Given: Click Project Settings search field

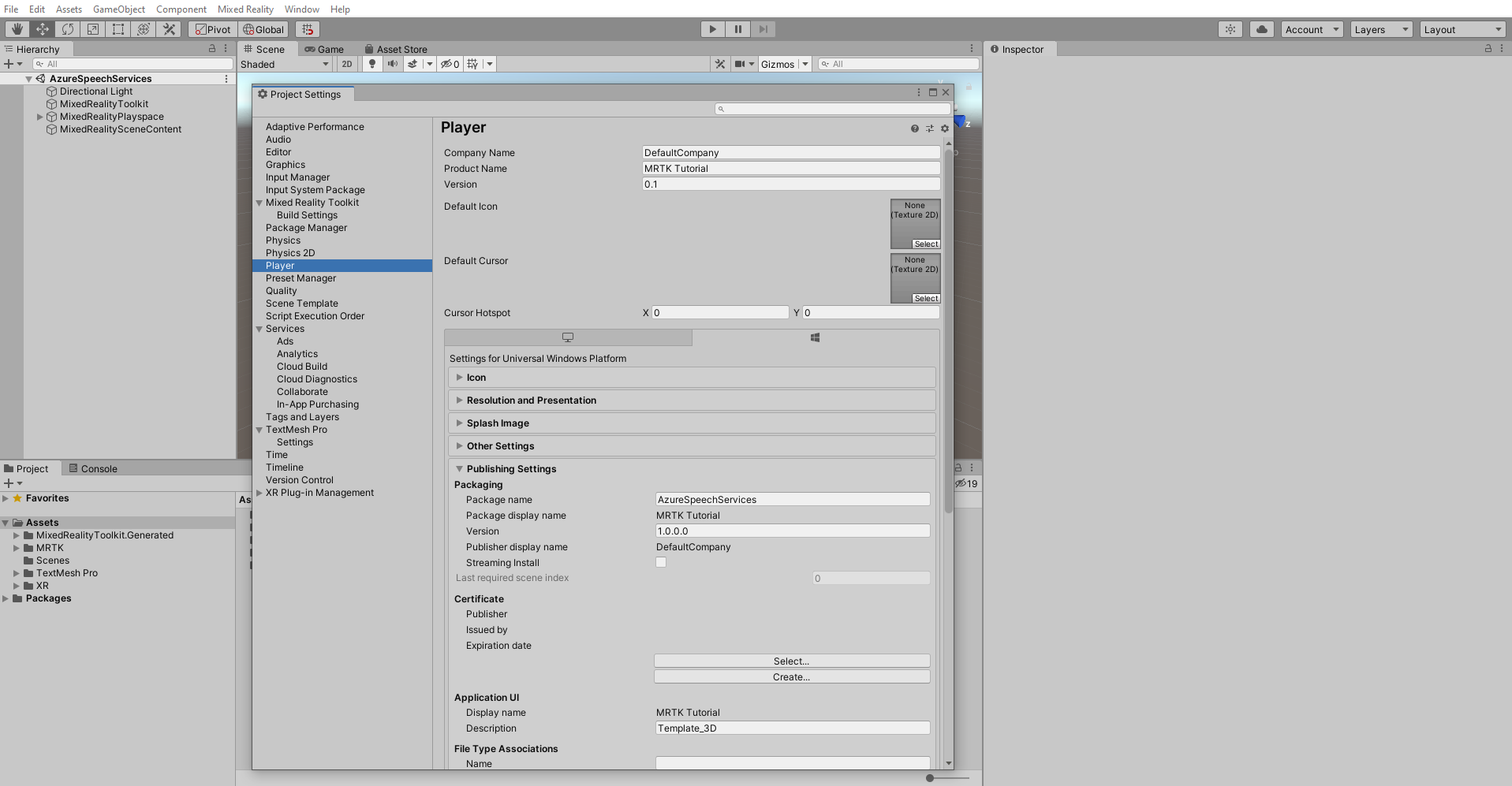Looking at the screenshot, I should point(833,109).
